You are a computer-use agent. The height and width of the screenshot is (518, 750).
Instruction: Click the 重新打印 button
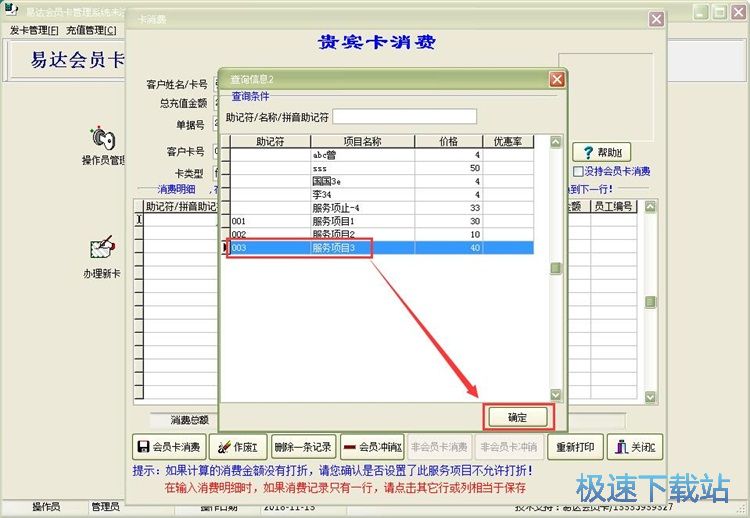[575, 447]
